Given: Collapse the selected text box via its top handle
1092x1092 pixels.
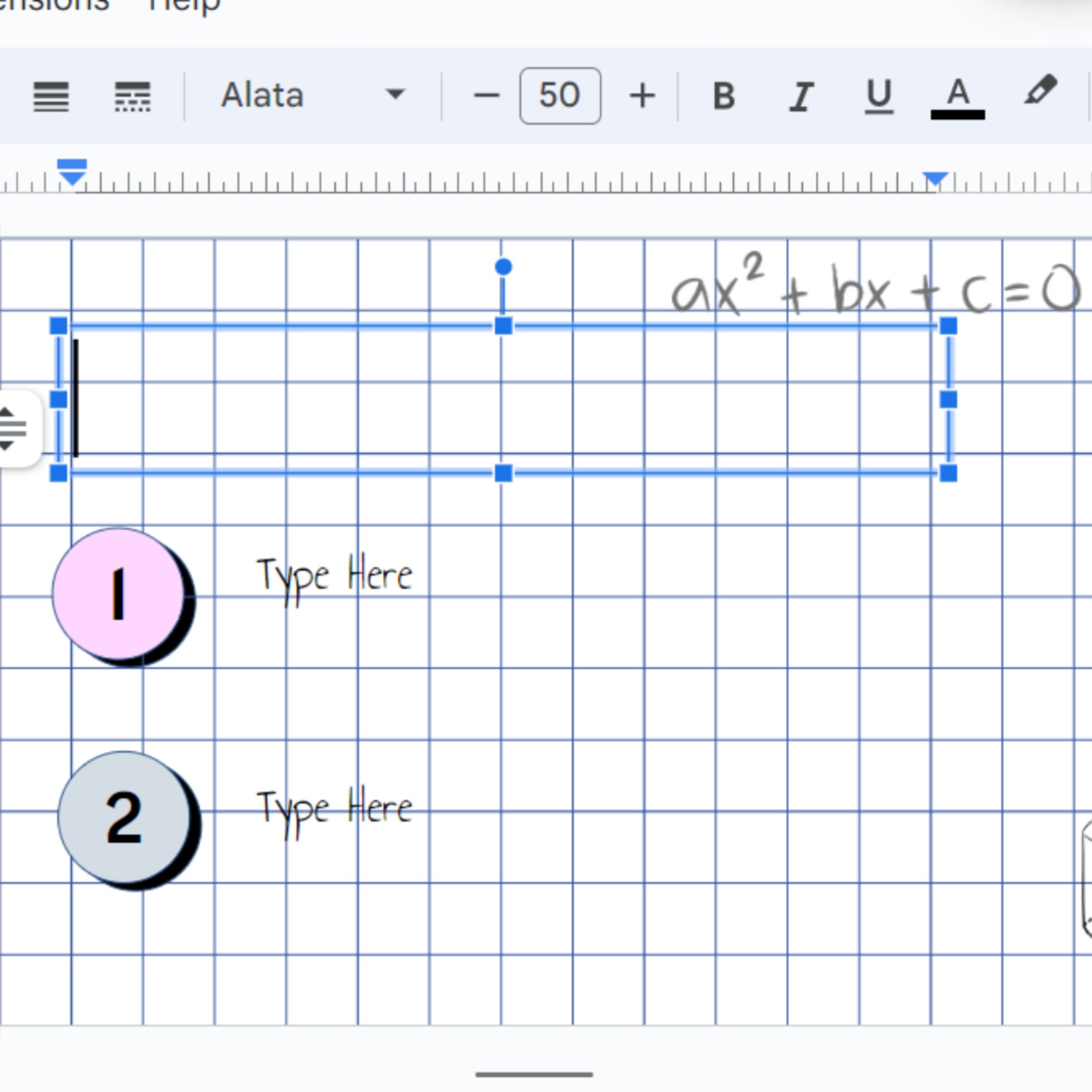Looking at the screenshot, I should pyautogui.click(x=502, y=326).
